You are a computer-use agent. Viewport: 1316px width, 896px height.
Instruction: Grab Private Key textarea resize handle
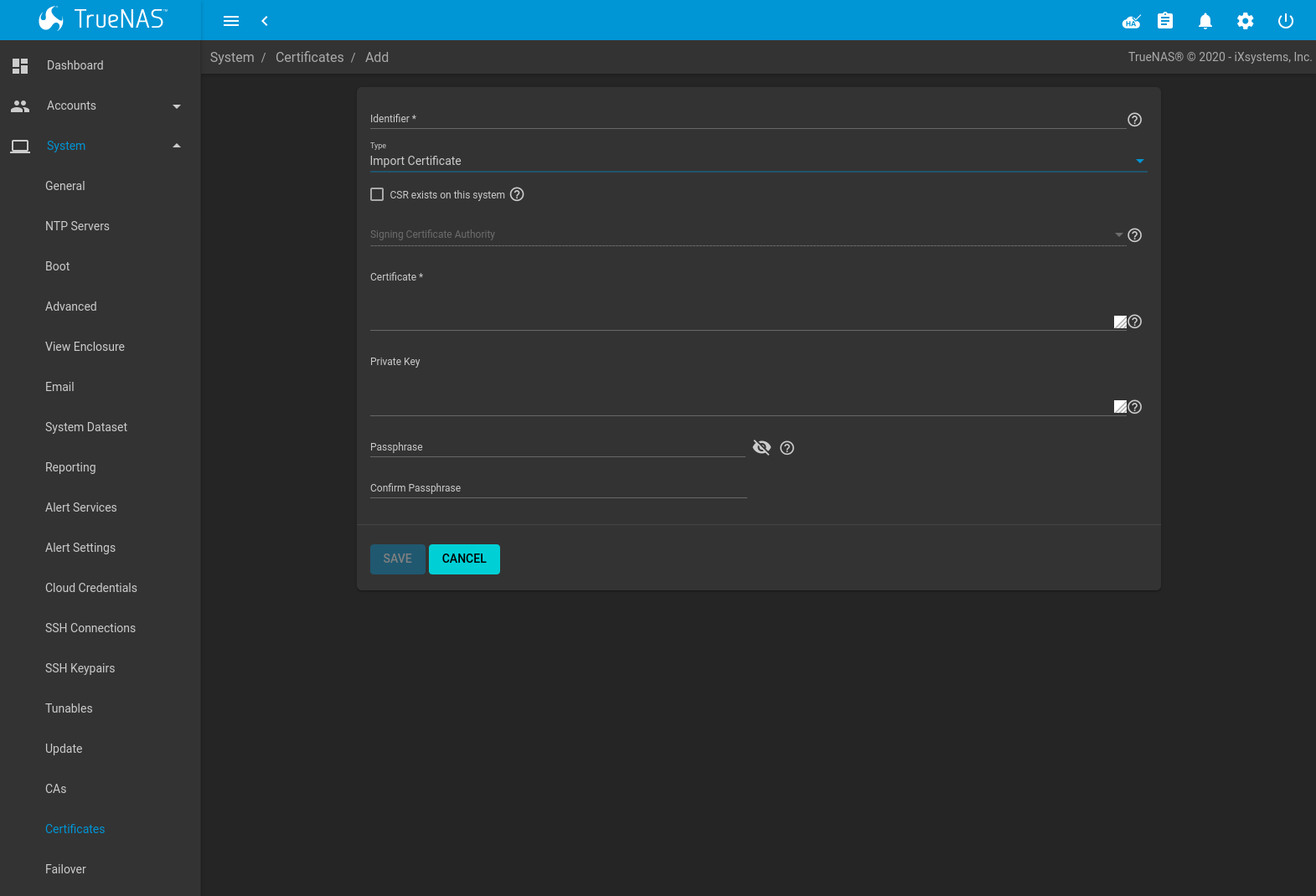[1120, 407]
